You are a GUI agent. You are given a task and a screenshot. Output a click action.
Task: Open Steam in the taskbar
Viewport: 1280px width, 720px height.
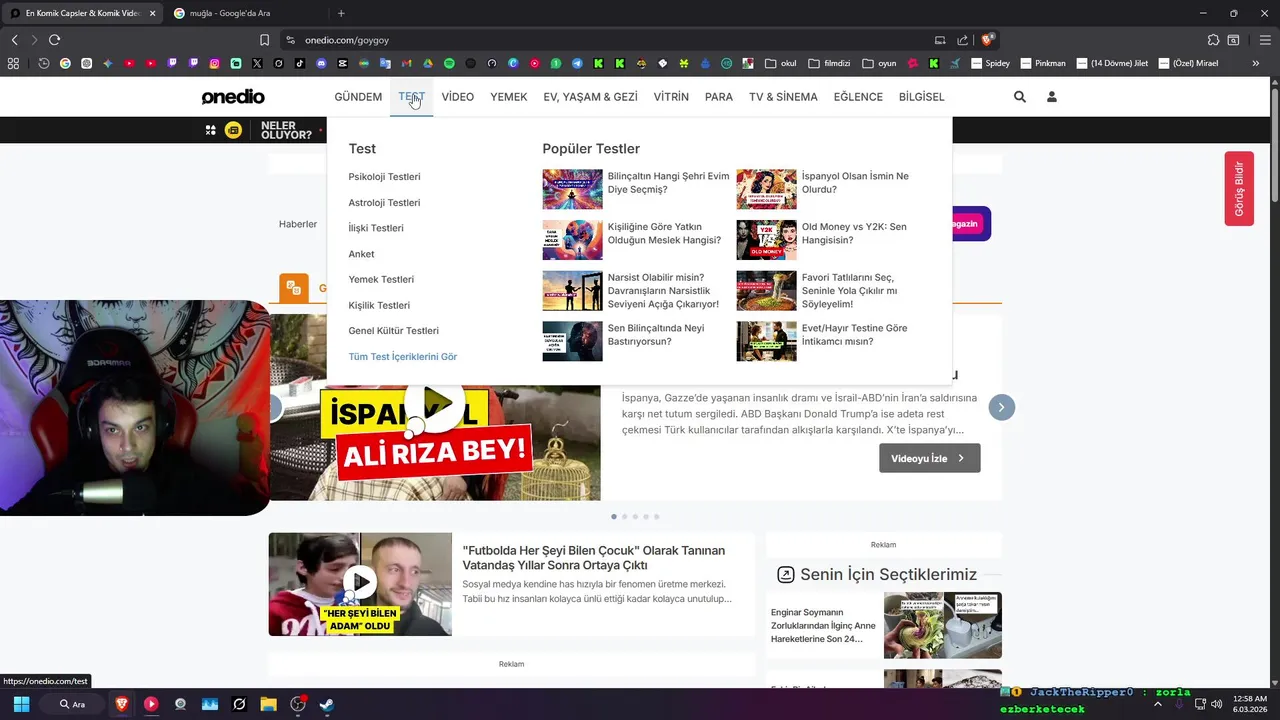coord(326,704)
